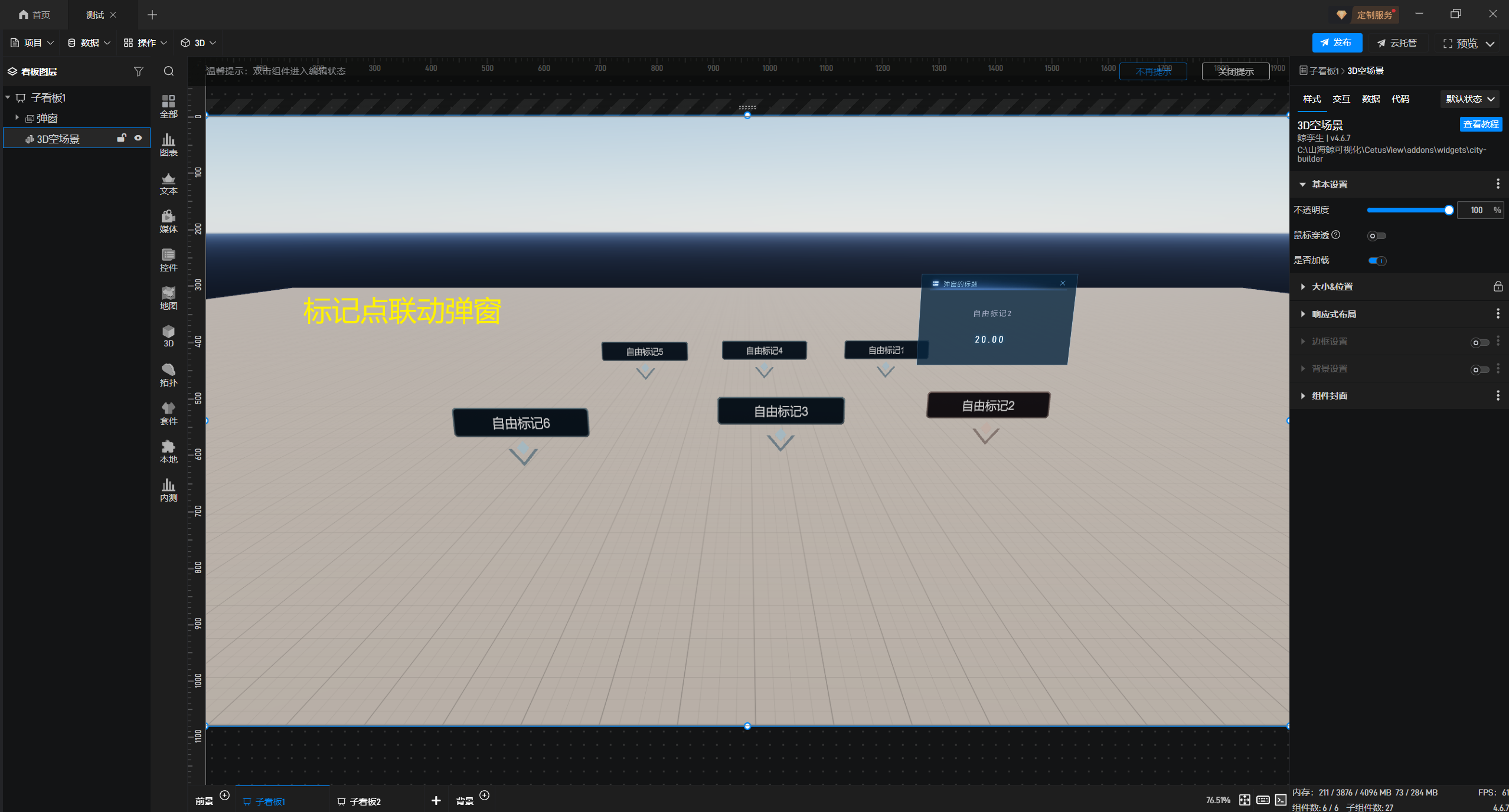This screenshot has width=1509, height=812.
Task: Click the 发布 publish button
Action: pos(1337,43)
